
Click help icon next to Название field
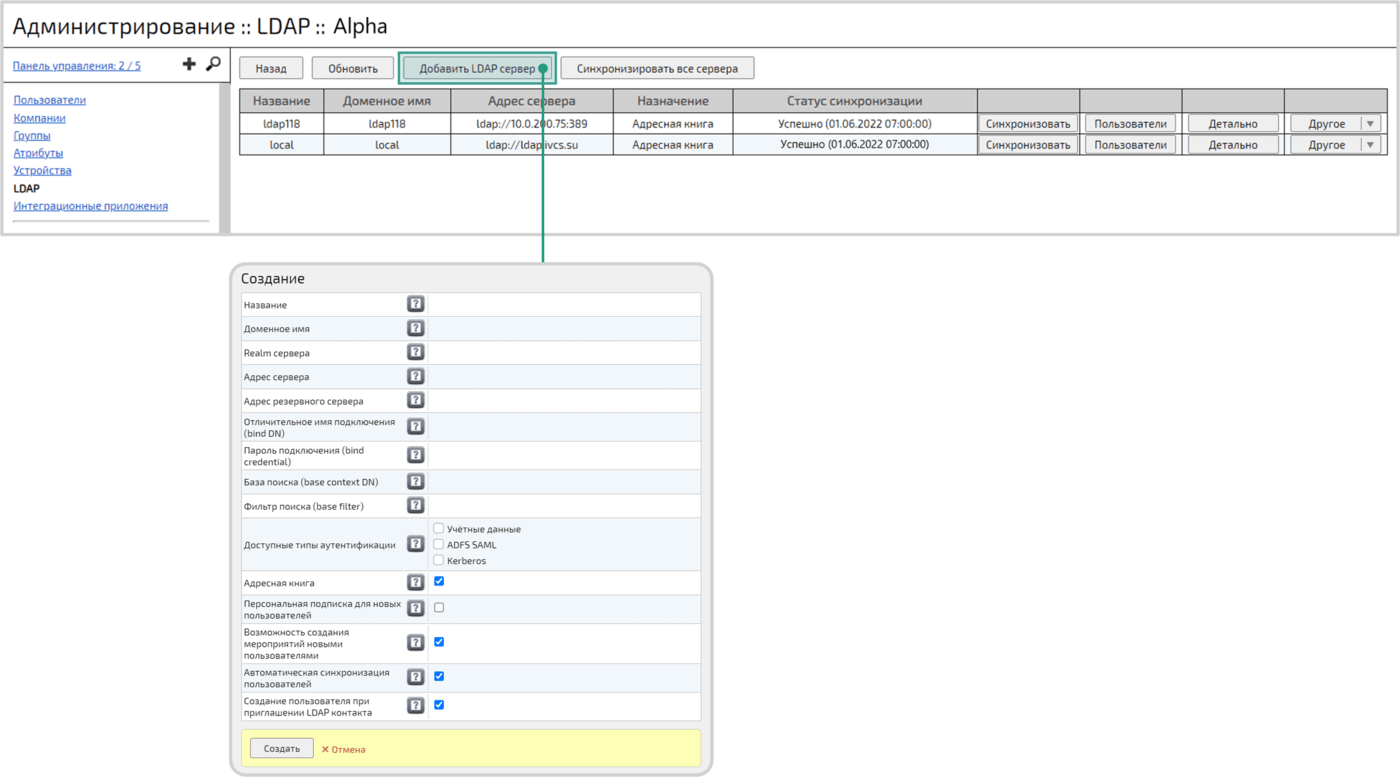[x=416, y=304]
